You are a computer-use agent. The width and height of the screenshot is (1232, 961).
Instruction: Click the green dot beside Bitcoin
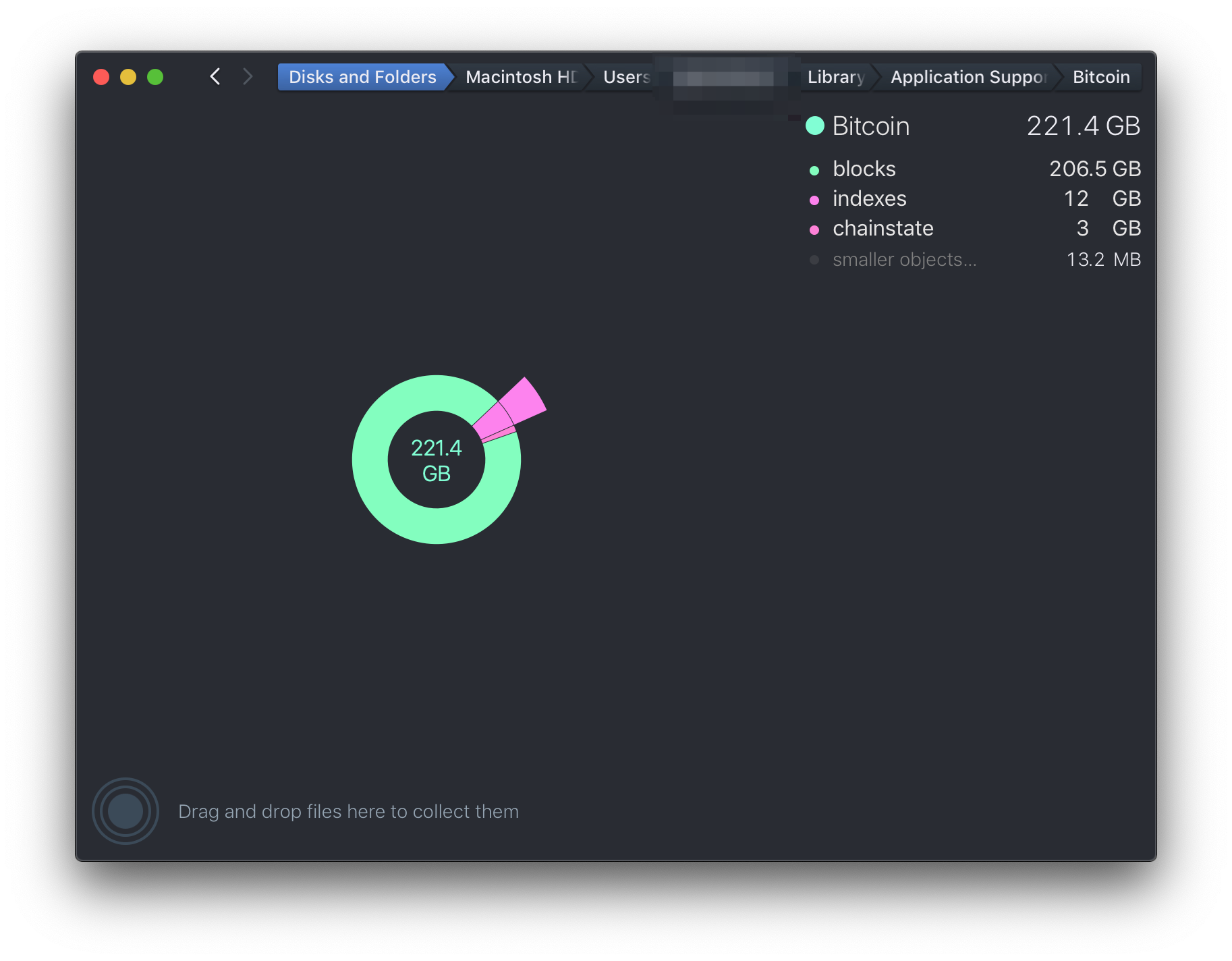[815, 126]
